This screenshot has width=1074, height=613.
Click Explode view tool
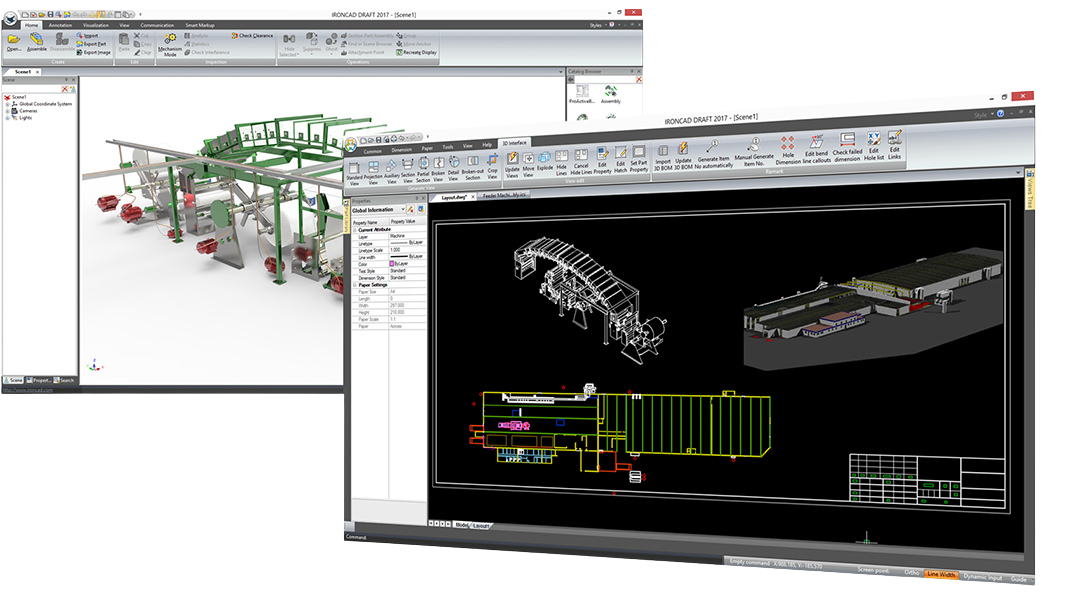(x=545, y=162)
